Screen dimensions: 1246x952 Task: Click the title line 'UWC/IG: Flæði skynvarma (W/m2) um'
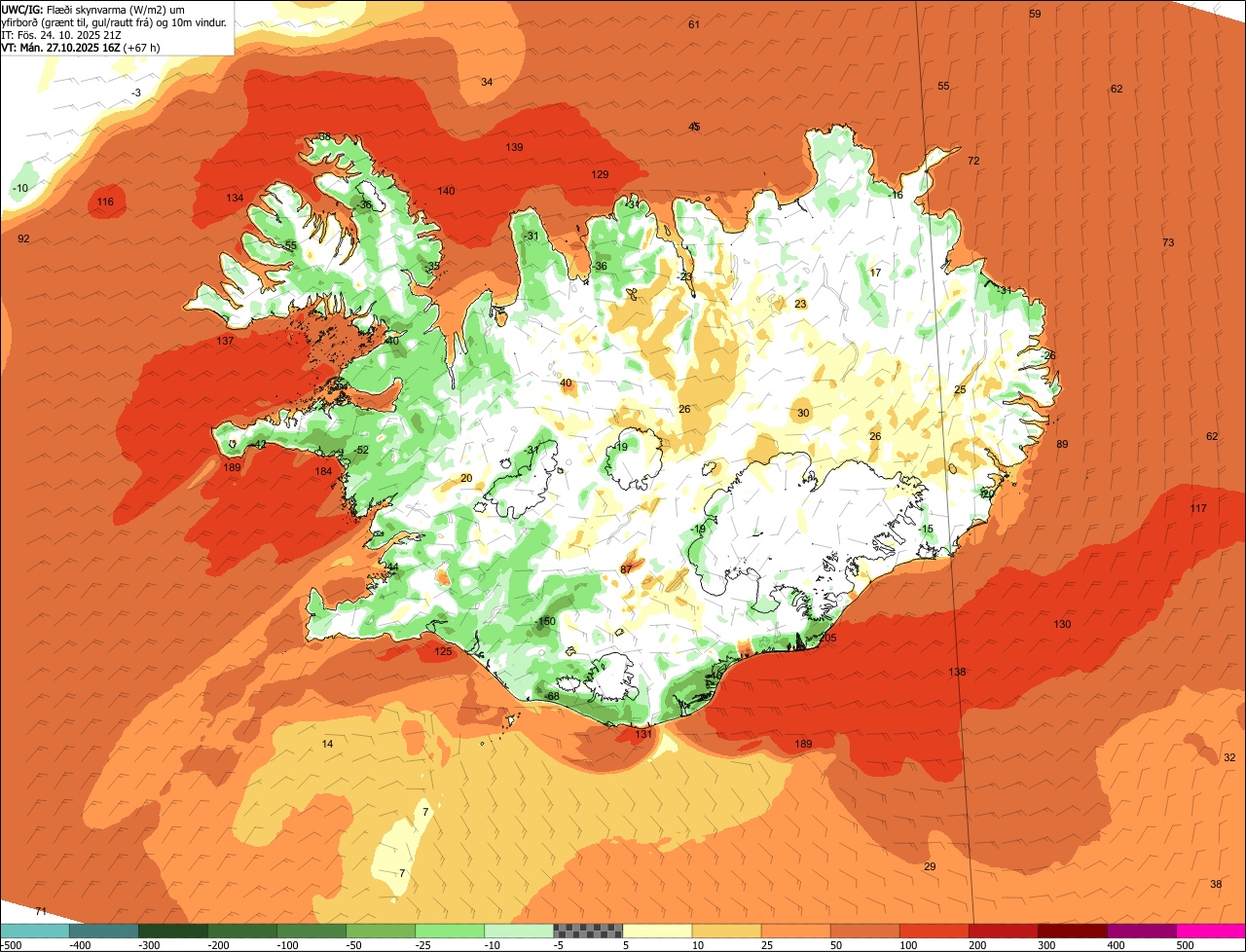tap(93, 9)
